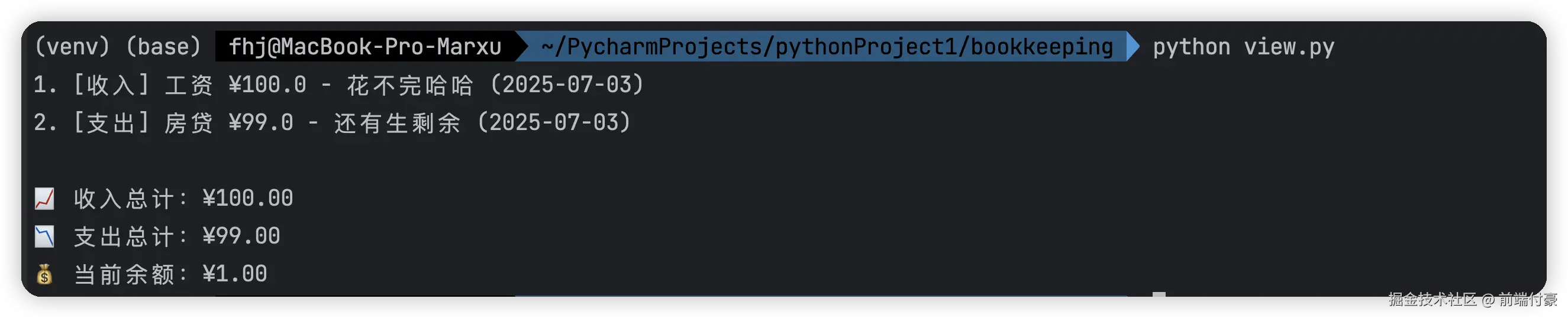This screenshot has height=318, width=1568.
Task: Click the 还有生剩余 note text
Action: [397, 123]
